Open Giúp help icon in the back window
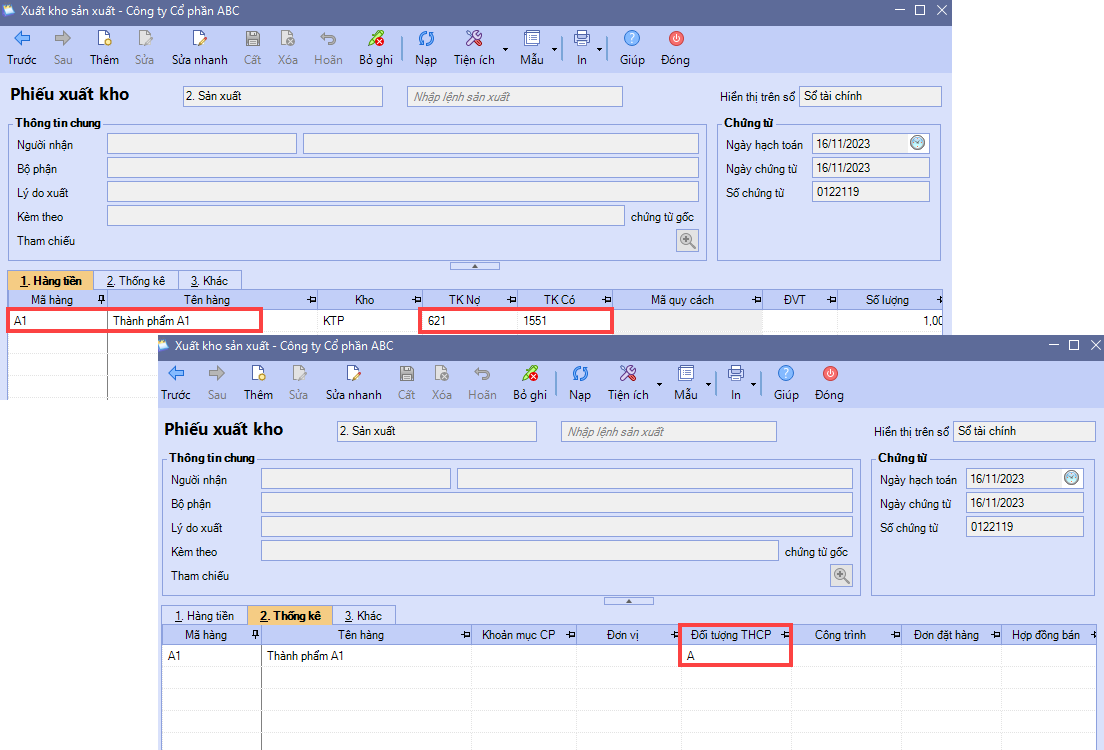The height and width of the screenshot is (750, 1104). [x=632, y=40]
